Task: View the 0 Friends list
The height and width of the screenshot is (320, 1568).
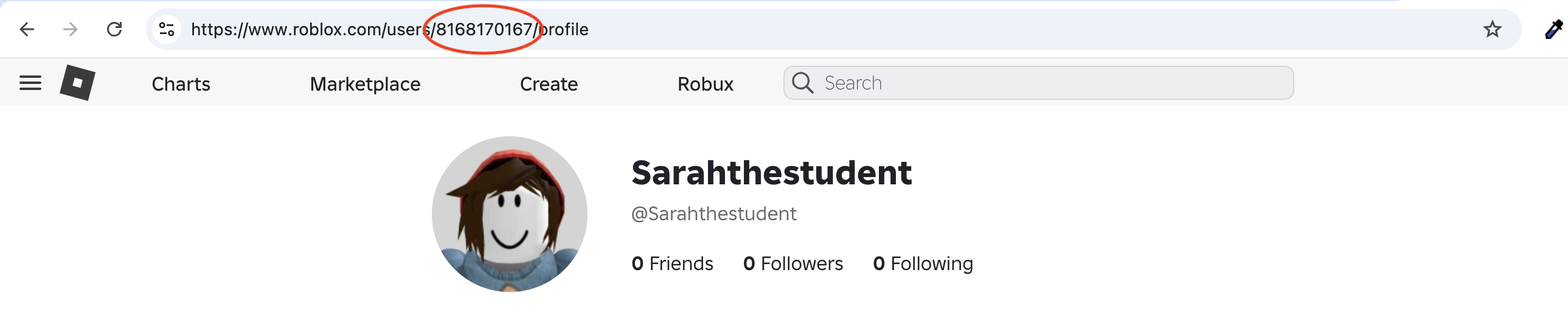Action: [x=673, y=263]
